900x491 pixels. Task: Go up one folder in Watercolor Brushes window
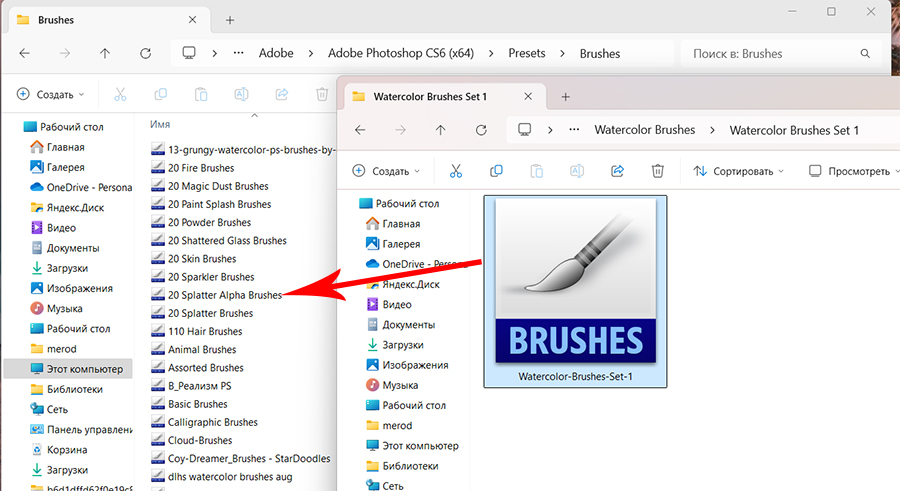tap(441, 130)
